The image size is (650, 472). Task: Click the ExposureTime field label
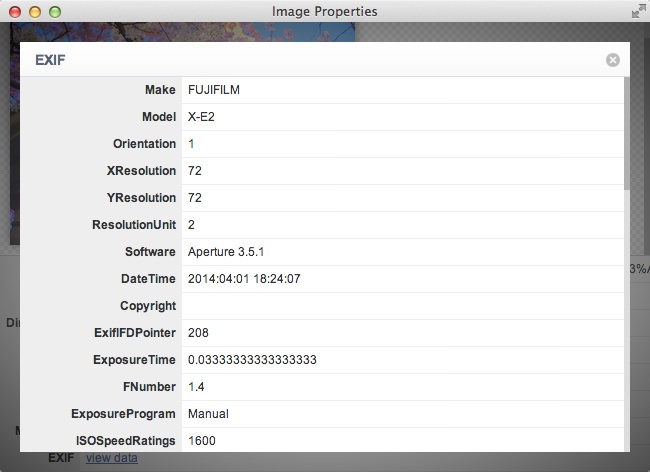134,360
